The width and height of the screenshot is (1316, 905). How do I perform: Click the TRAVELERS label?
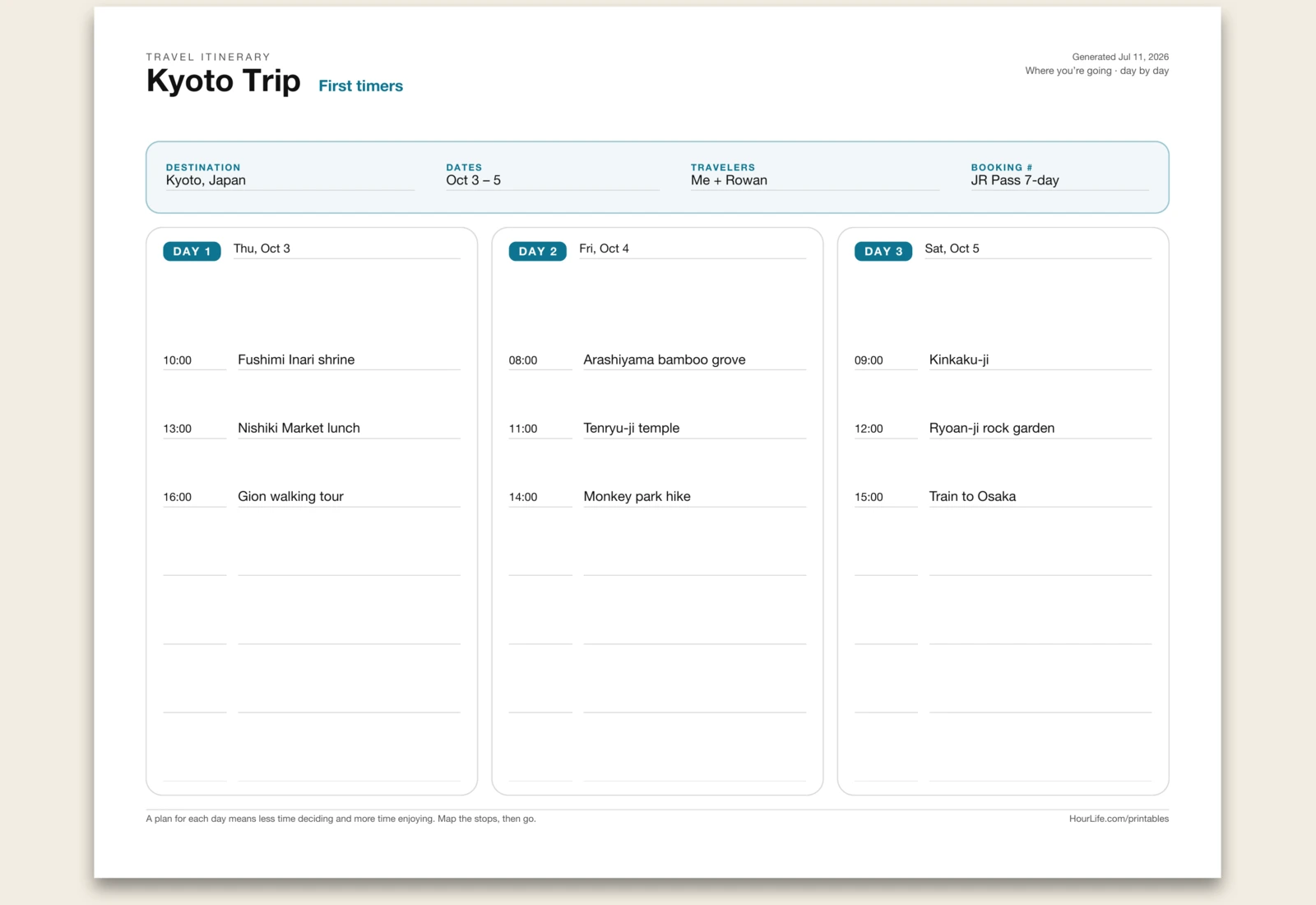[722, 167]
